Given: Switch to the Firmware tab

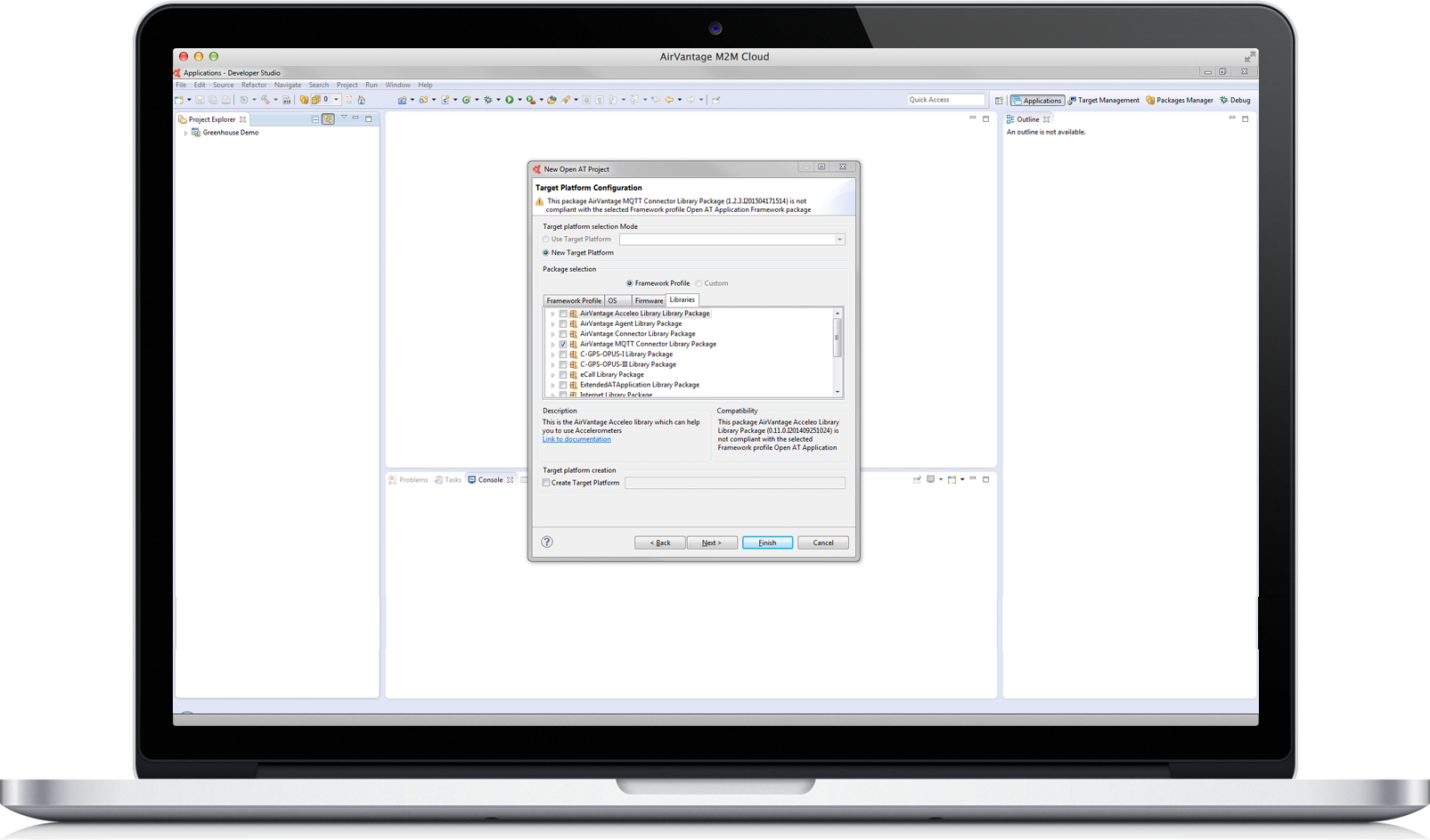Looking at the screenshot, I should (x=649, y=301).
